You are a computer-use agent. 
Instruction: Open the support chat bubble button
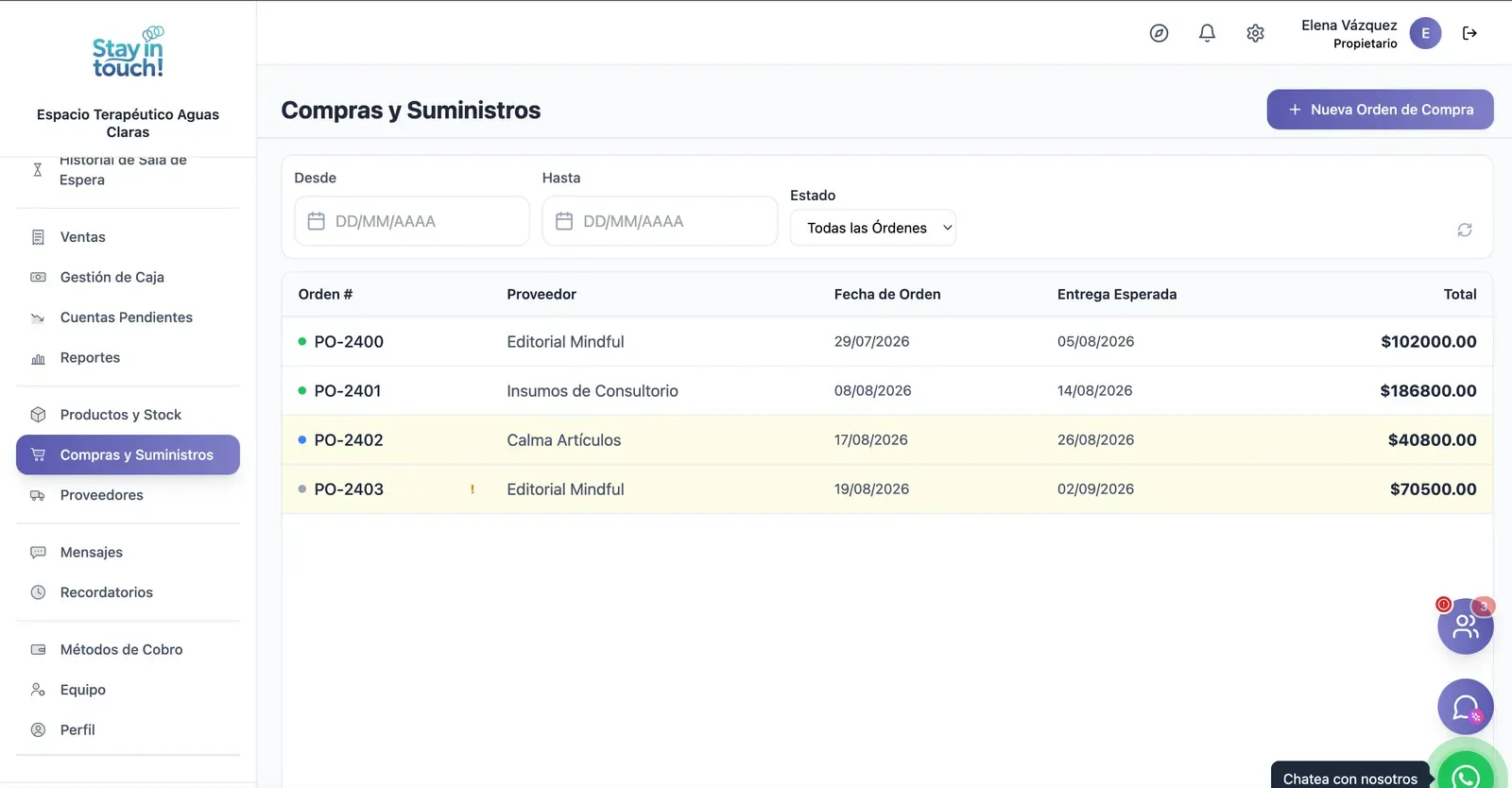[x=1465, y=707]
